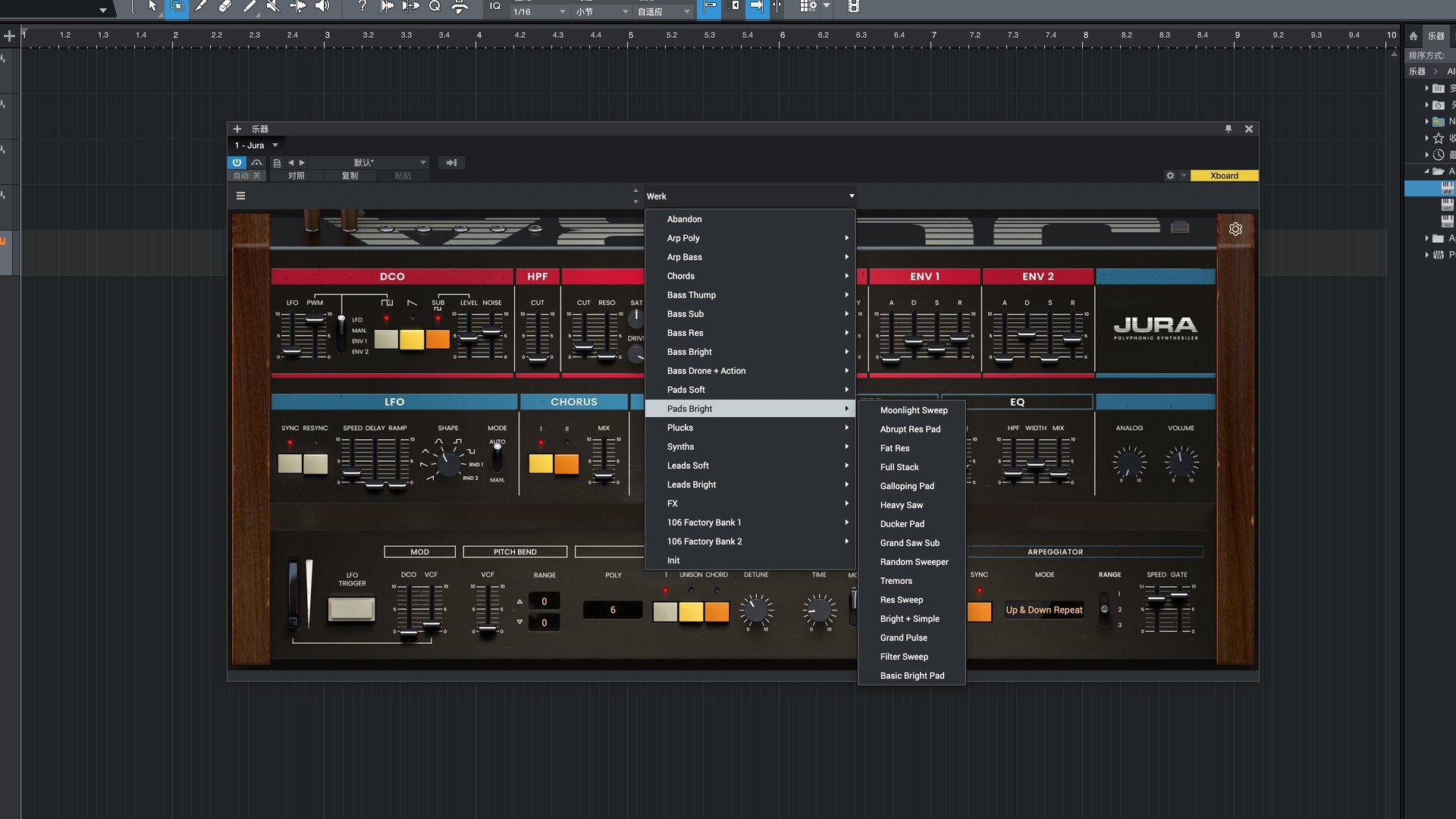This screenshot has height=819, width=1456.
Task: Click the Xboard button
Action: click(1223, 176)
